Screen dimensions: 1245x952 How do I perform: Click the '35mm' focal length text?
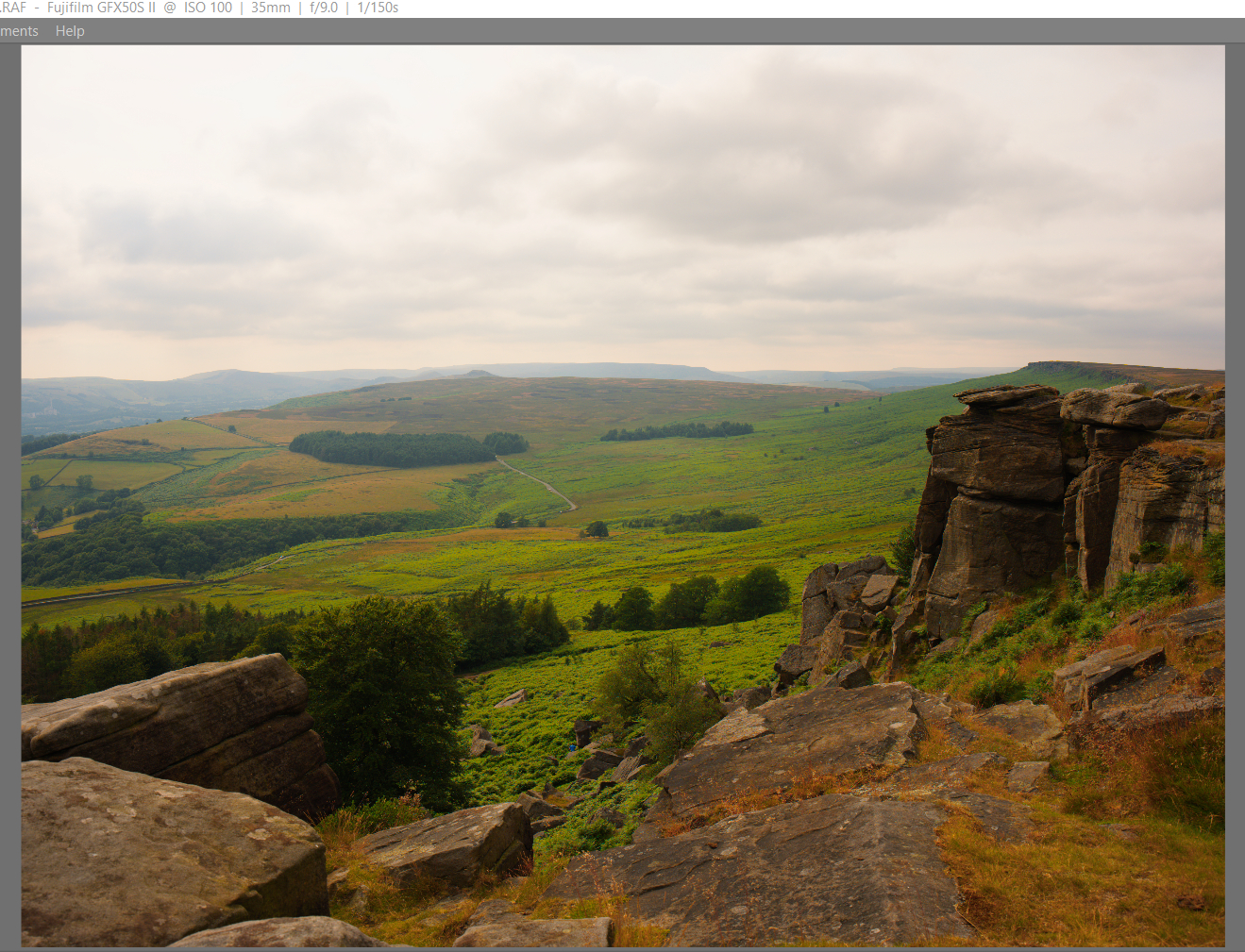271,8
